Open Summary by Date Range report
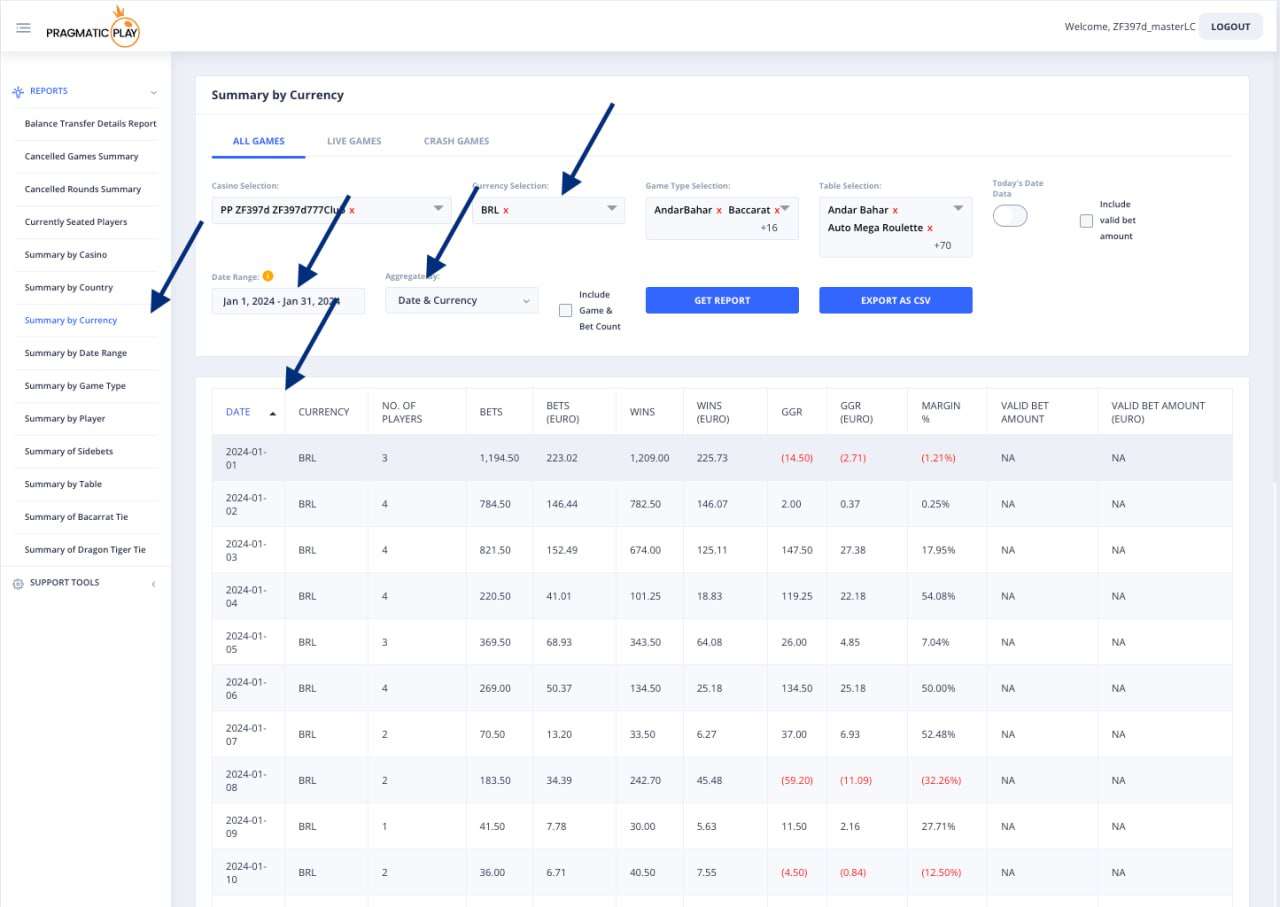The width and height of the screenshot is (1280, 907). click(76, 353)
